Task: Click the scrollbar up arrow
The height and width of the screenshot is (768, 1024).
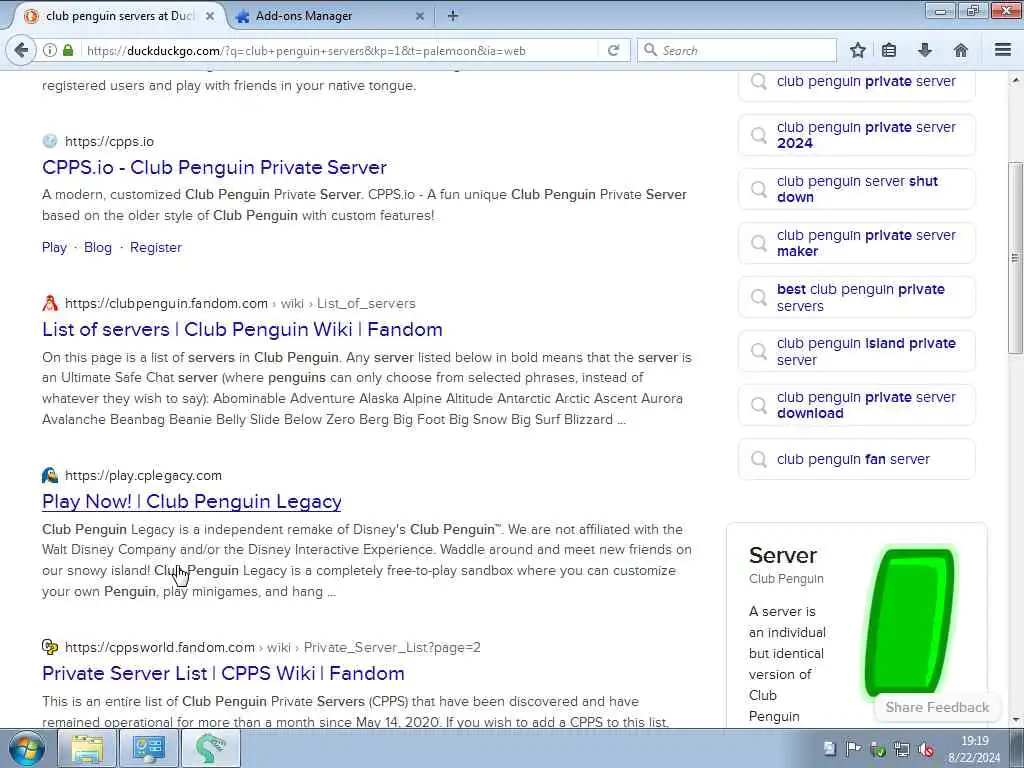Action: click(1015, 80)
